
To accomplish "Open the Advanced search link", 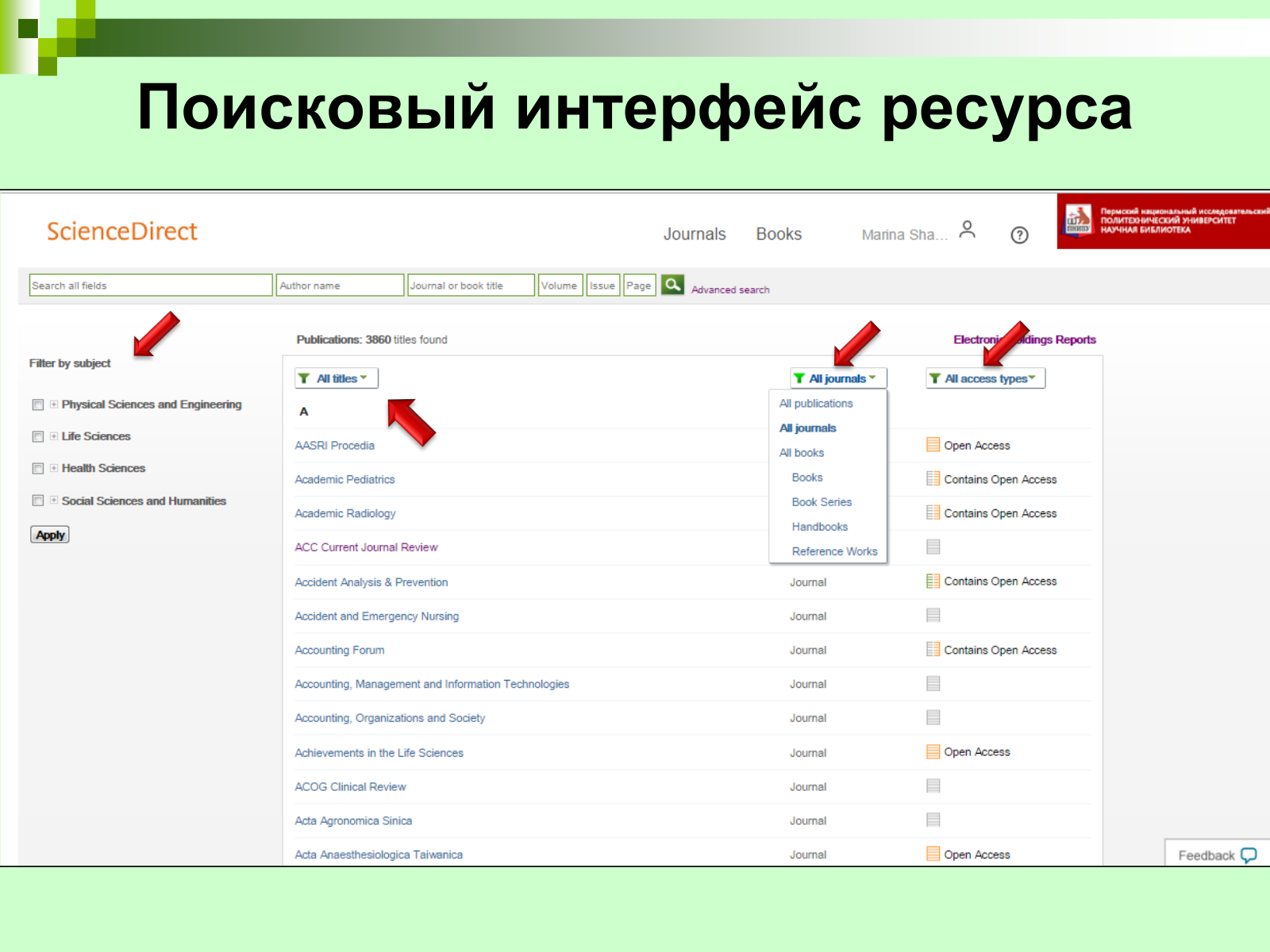I will pyautogui.click(x=730, y=290).
